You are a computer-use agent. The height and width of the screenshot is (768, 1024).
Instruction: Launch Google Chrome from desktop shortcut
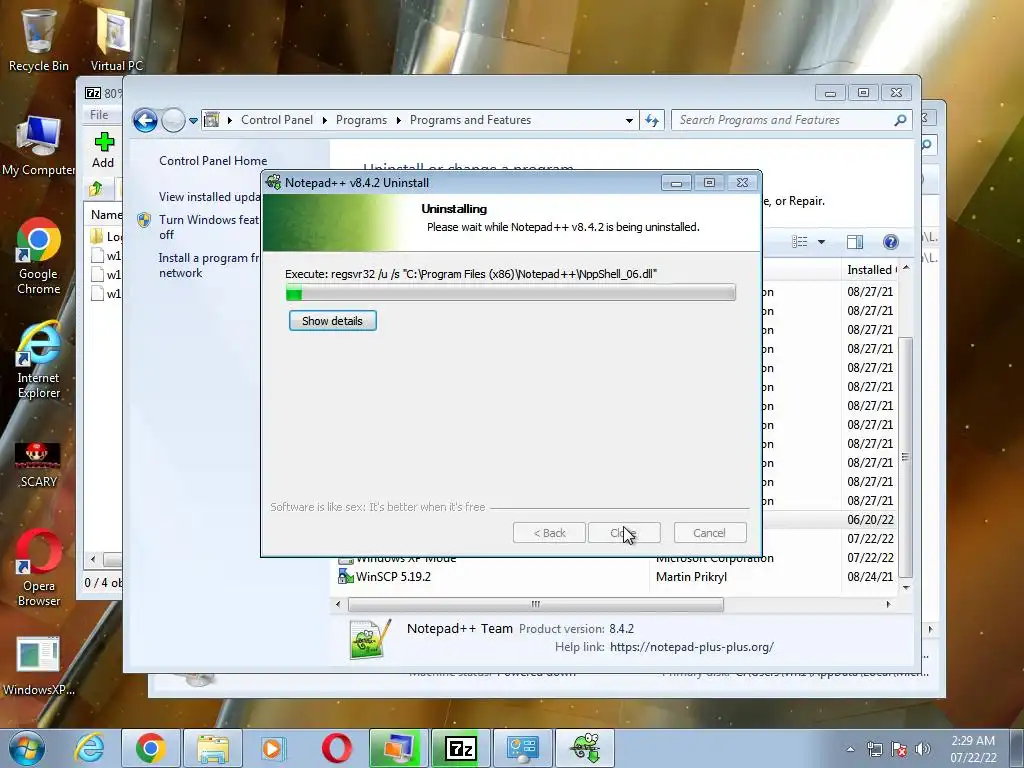[39, 256]
